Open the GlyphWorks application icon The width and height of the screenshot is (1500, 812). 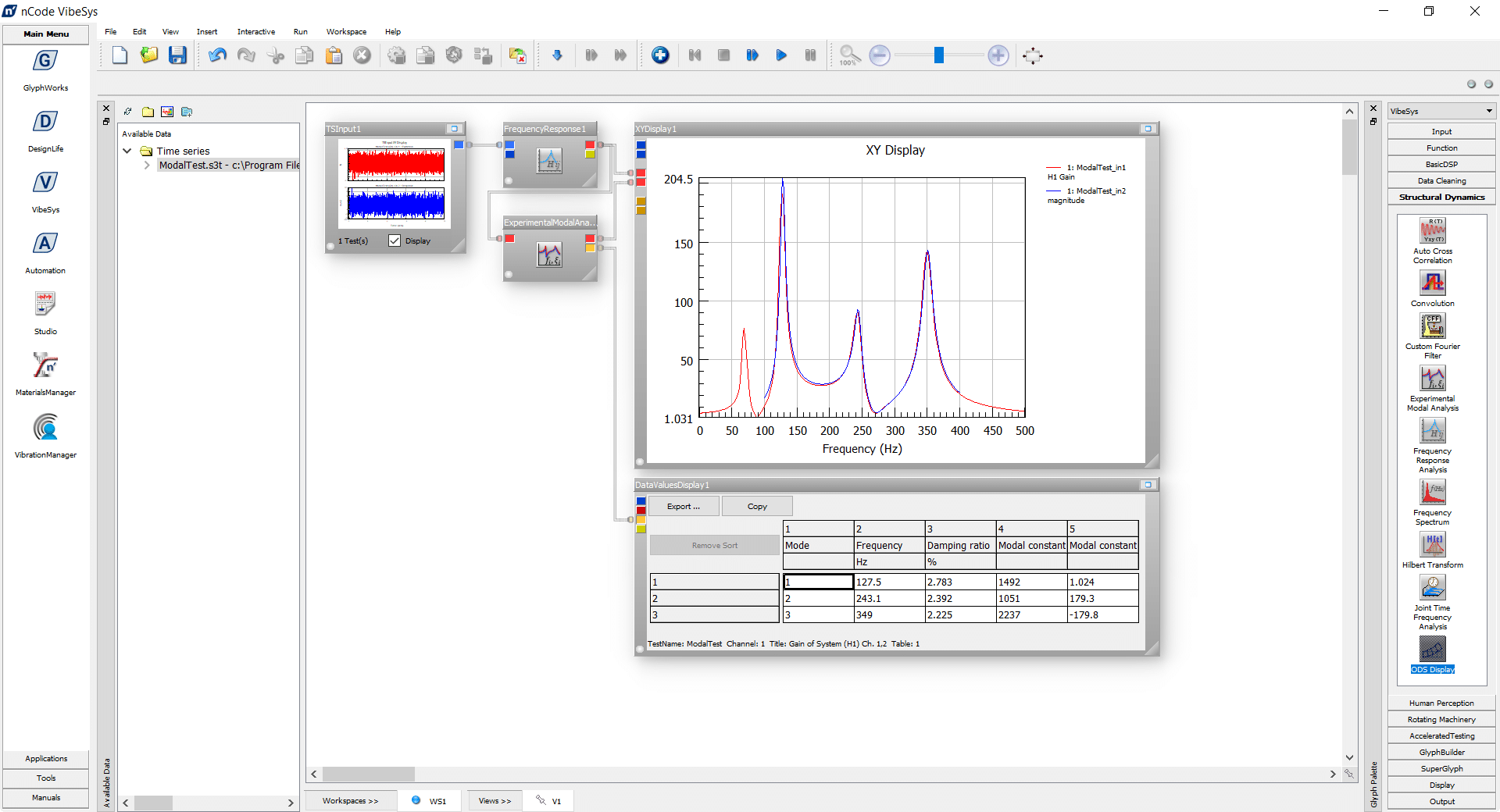pyautogui.click(x=45, y=62)
